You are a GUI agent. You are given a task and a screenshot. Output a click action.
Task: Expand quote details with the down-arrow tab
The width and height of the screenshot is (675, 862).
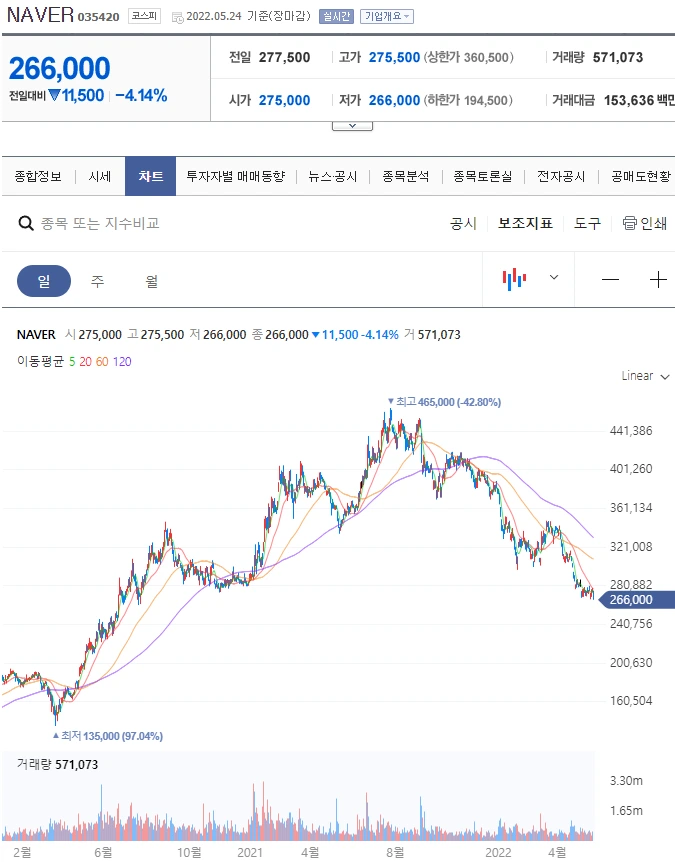click(352, 126)
